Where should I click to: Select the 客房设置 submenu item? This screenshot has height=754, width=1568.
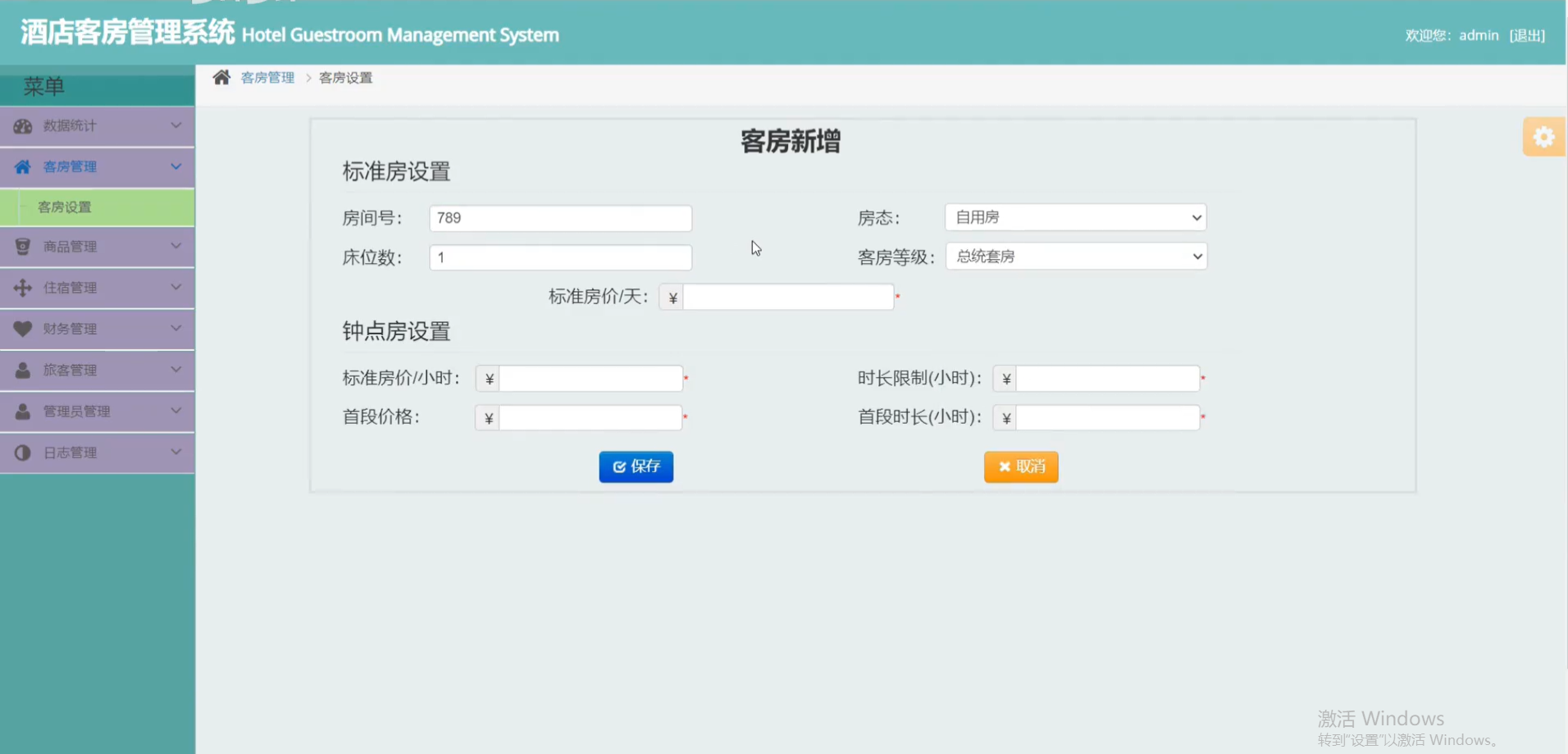tap(98, 207)
